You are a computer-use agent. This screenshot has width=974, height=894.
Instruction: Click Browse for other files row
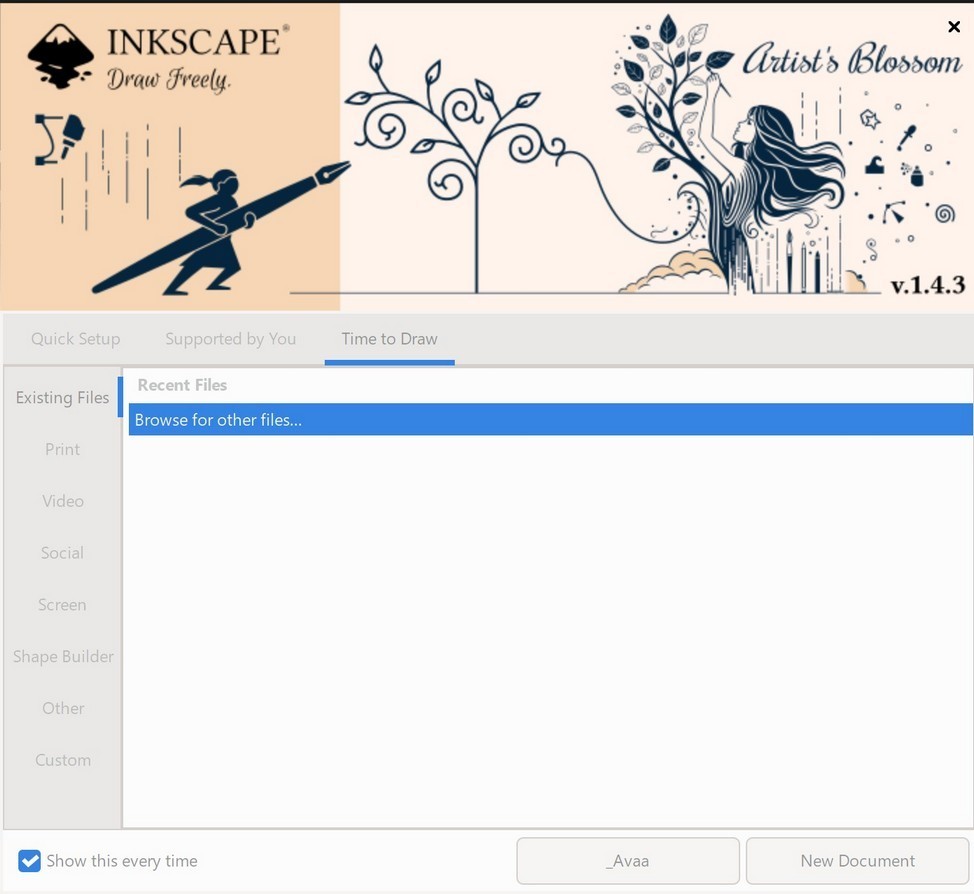pos(550,419)
